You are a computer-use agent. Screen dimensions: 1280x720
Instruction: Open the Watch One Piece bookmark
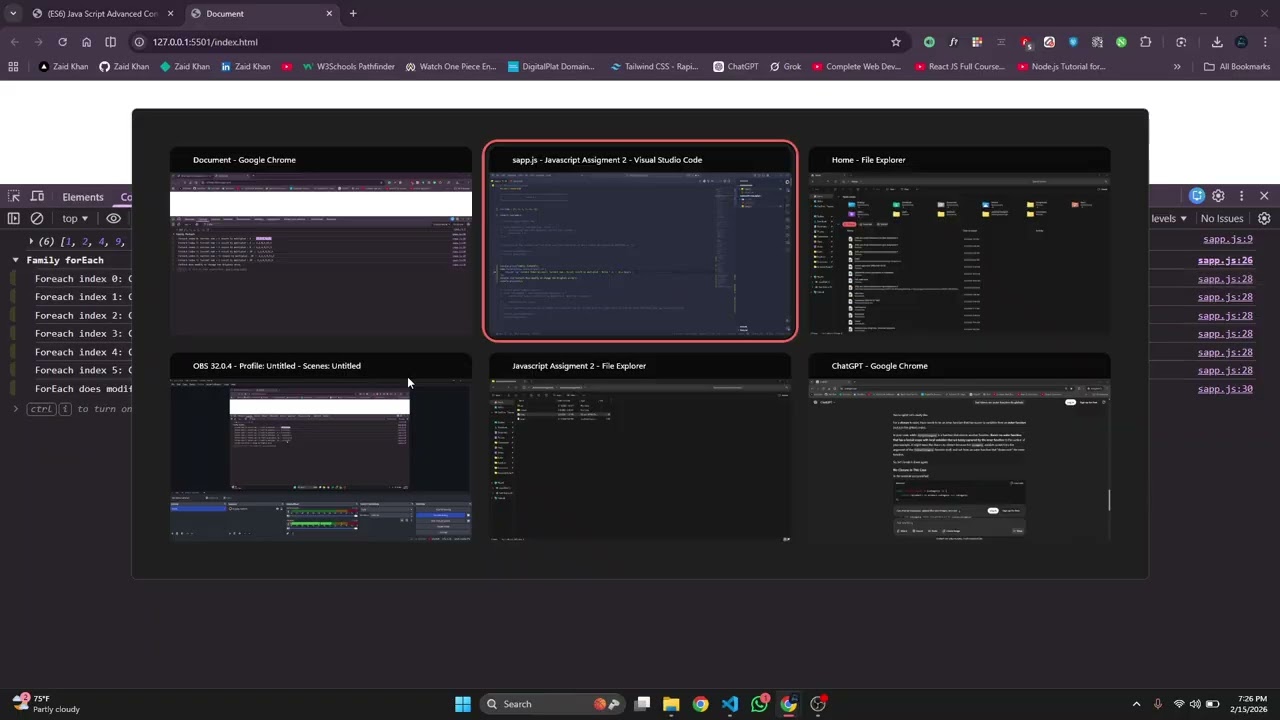[451, 67]
